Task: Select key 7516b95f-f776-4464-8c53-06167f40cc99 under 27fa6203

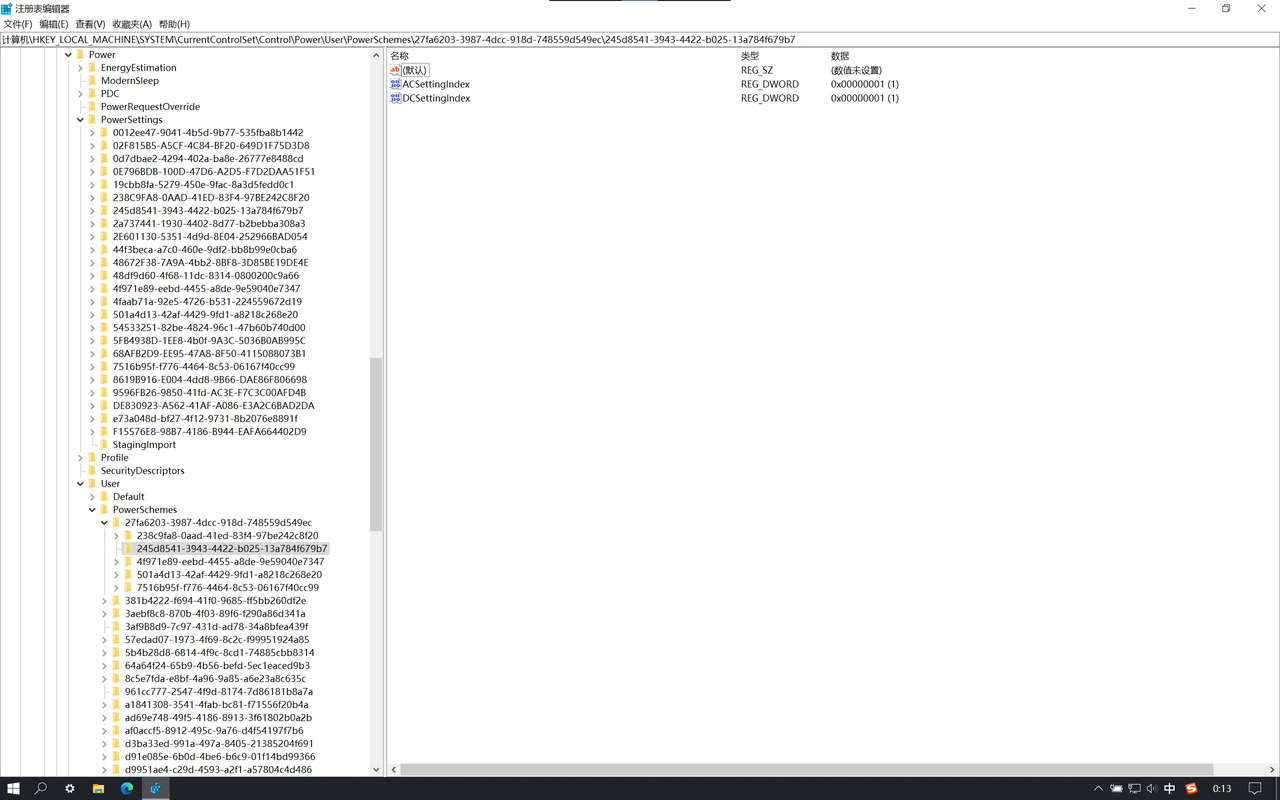Action: [228, 588]
